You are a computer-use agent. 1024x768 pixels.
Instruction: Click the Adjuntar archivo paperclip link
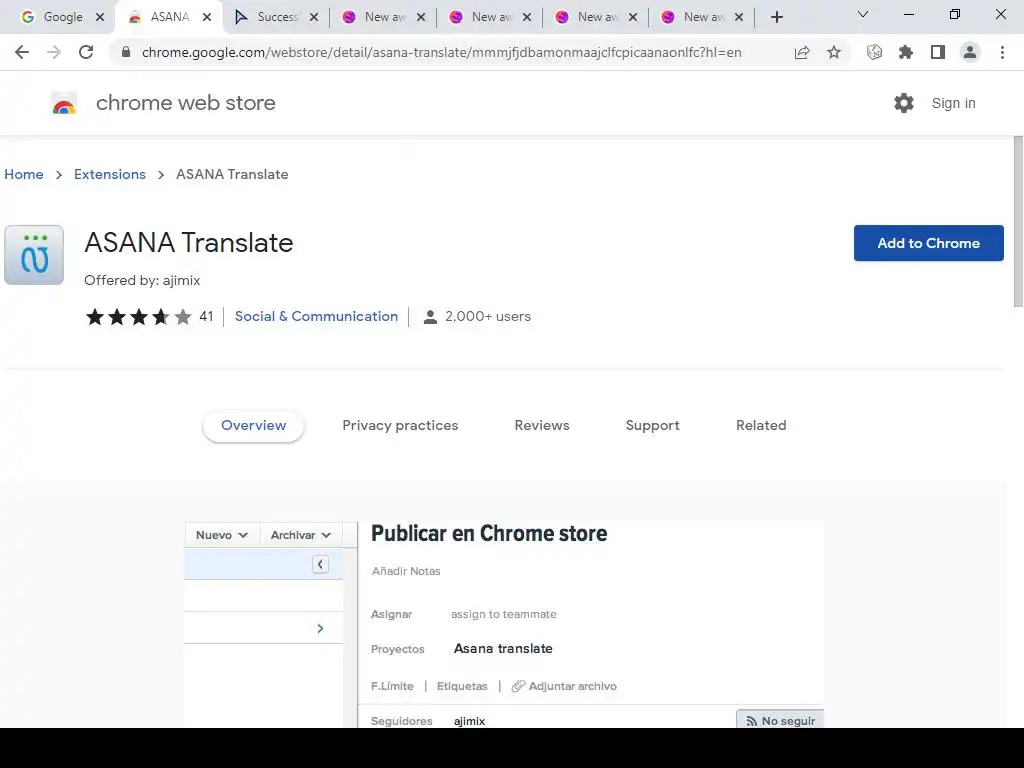[x=564, y=686]
